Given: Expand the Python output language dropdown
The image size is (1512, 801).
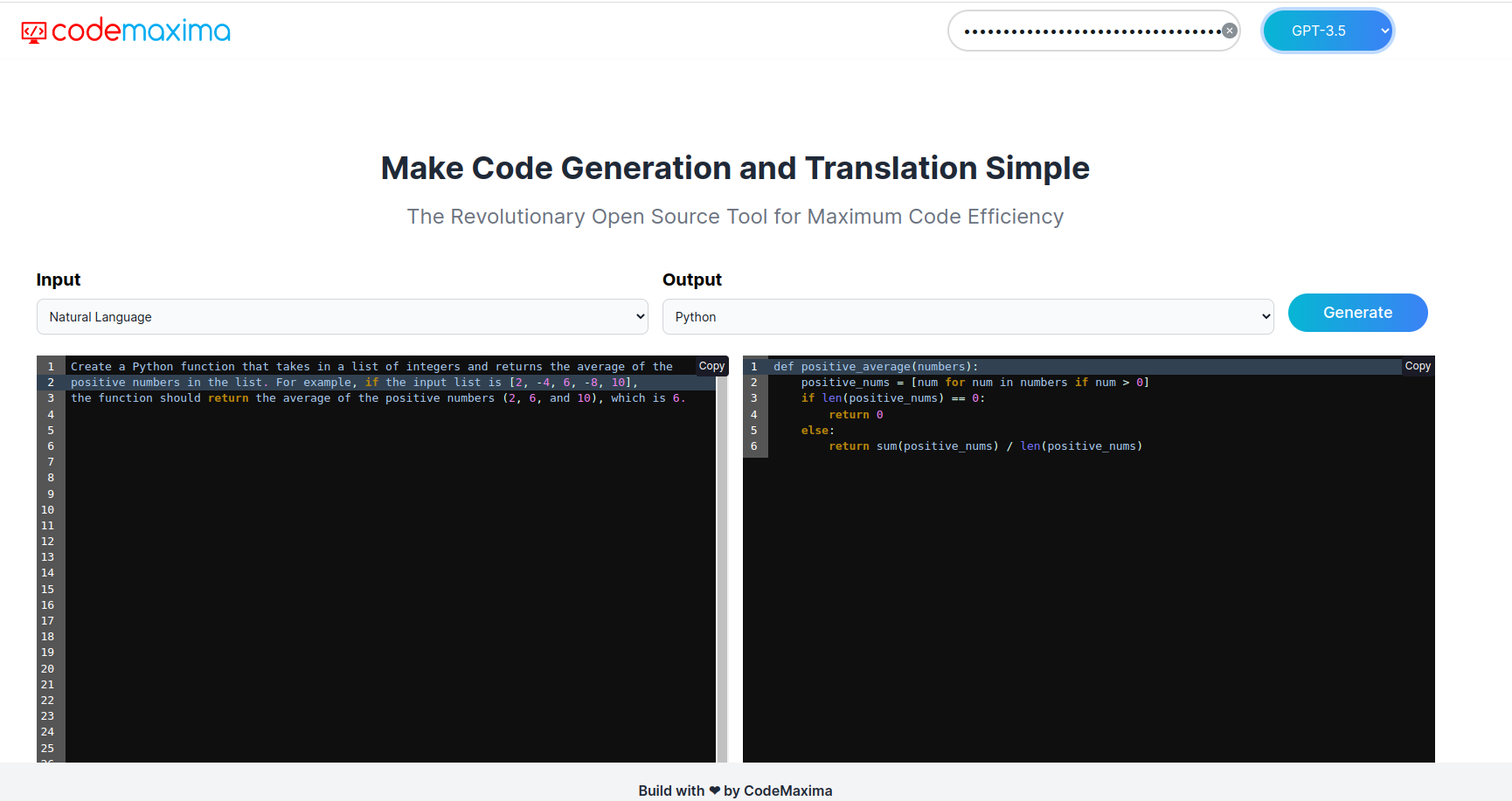Looking at the screenshot, I should point(968,317).
